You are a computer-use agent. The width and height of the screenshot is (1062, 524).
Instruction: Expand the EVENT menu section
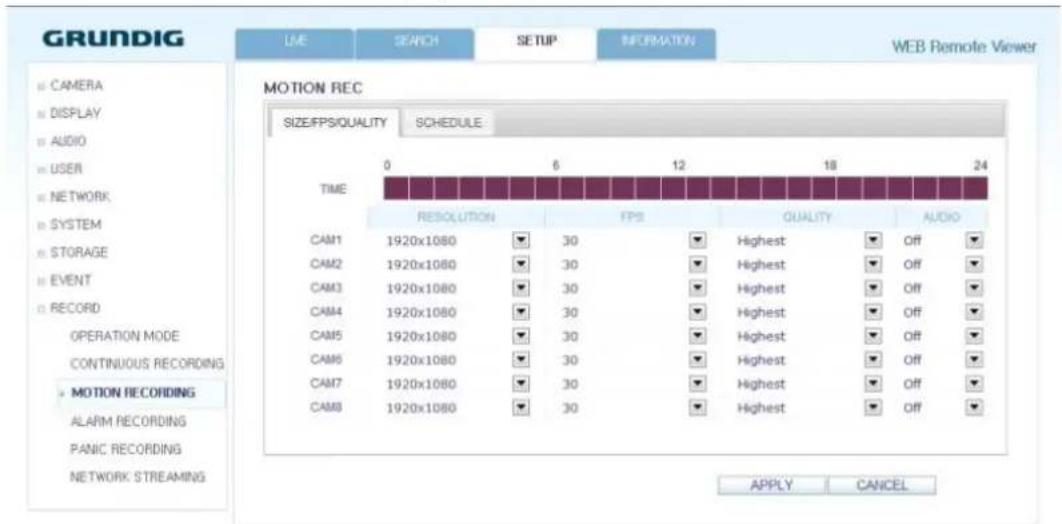point(64,280)
